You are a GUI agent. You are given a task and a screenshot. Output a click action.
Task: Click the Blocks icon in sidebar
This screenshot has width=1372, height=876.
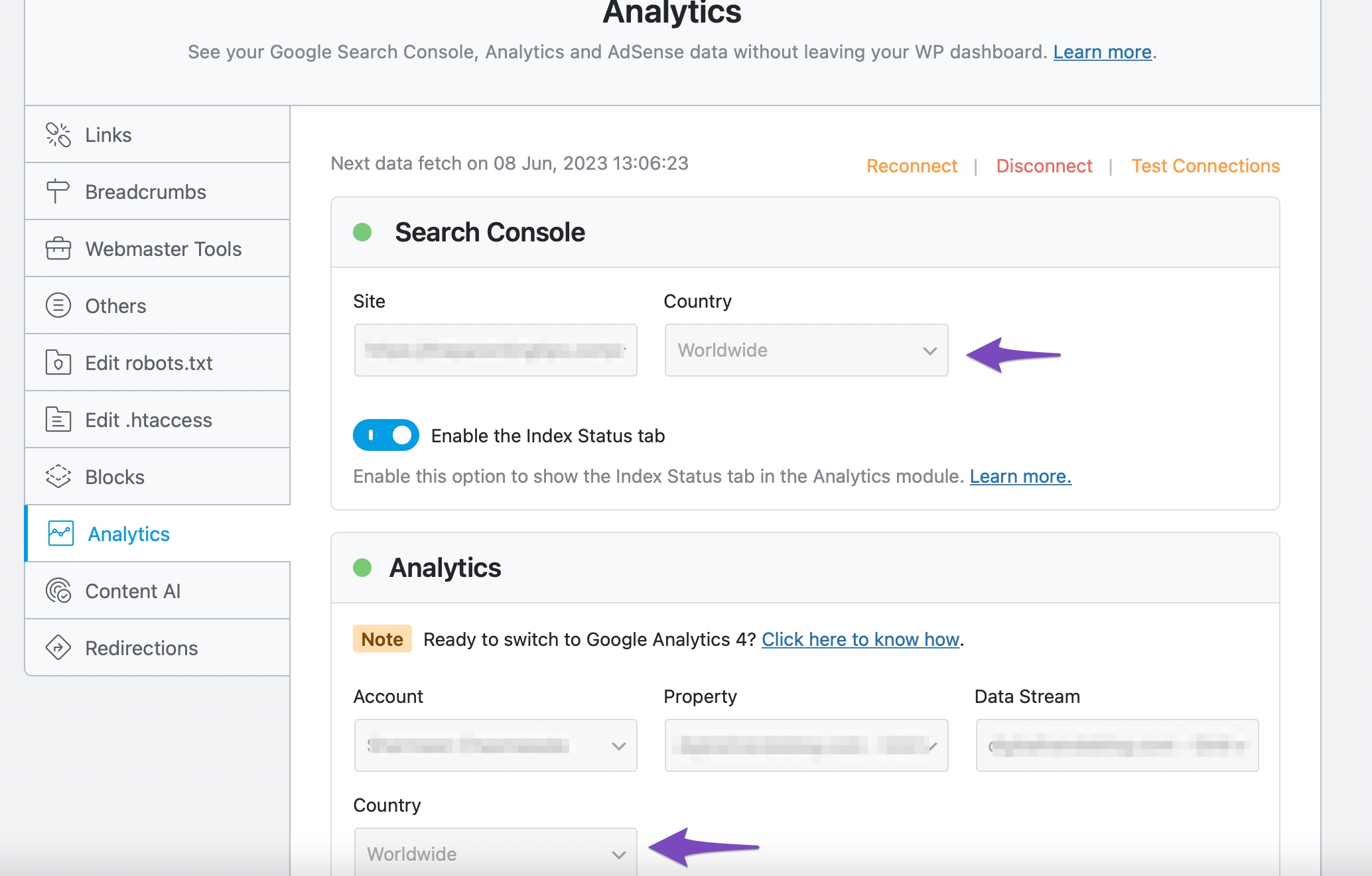click(58, 476)
